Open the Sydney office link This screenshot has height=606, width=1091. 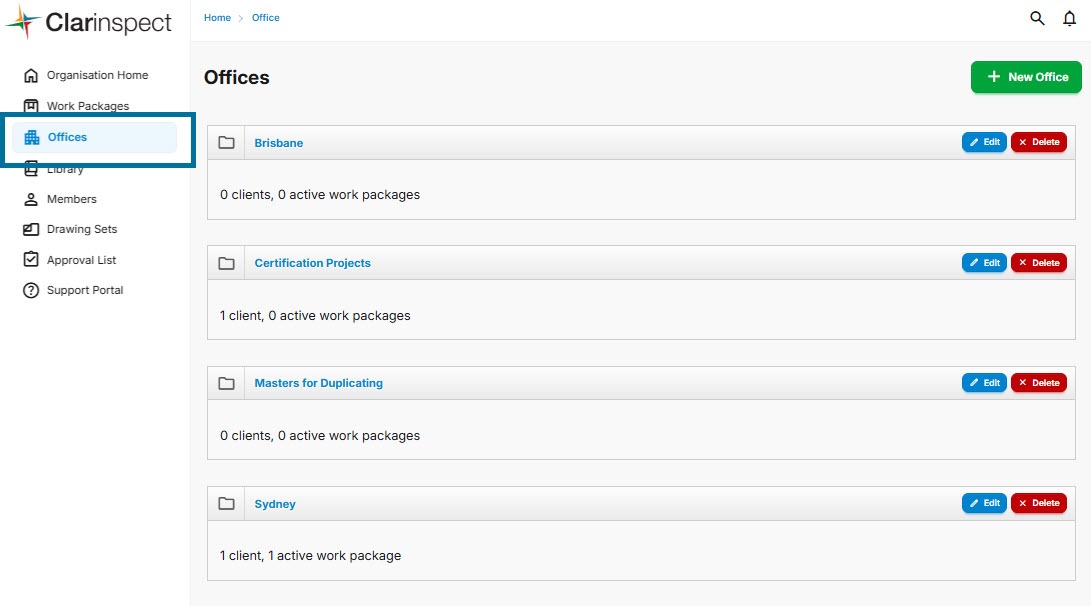[x=275, y=504]
